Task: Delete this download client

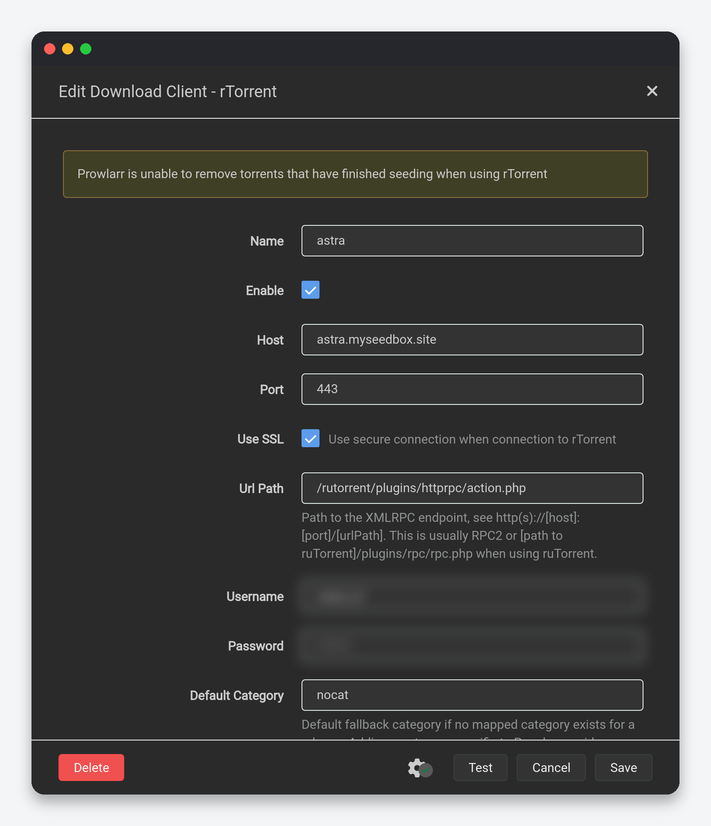Action: 91,768
